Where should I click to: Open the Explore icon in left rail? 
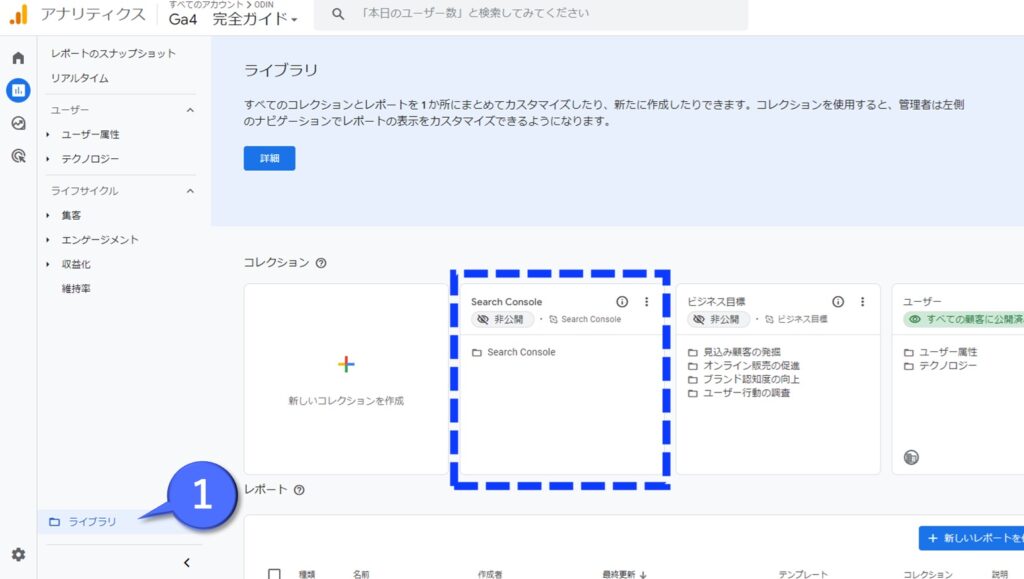pos(18,123)
